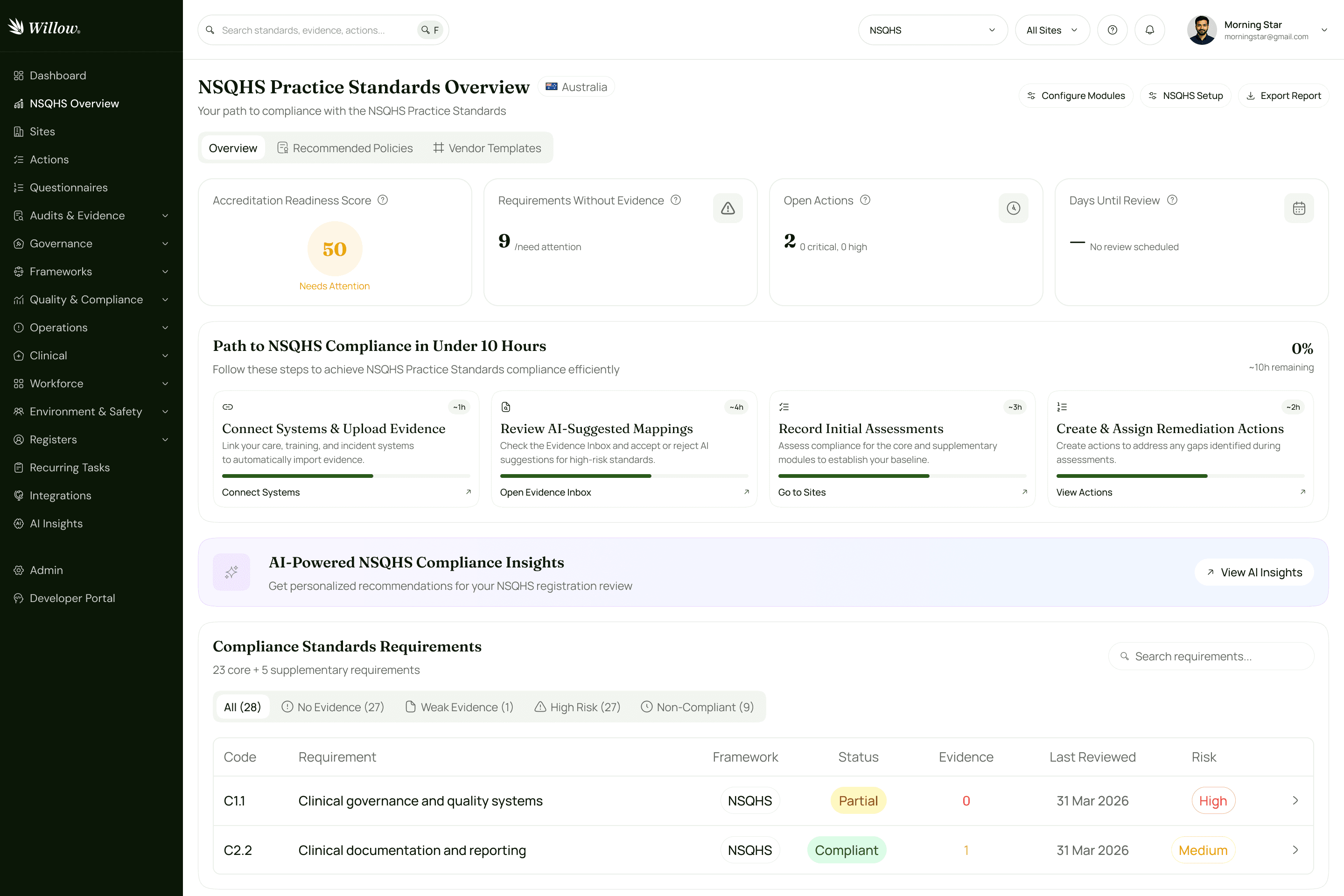1344x896 pixels.
Task: Click View AI Insights button
Action: click(x=1254, y=572)
